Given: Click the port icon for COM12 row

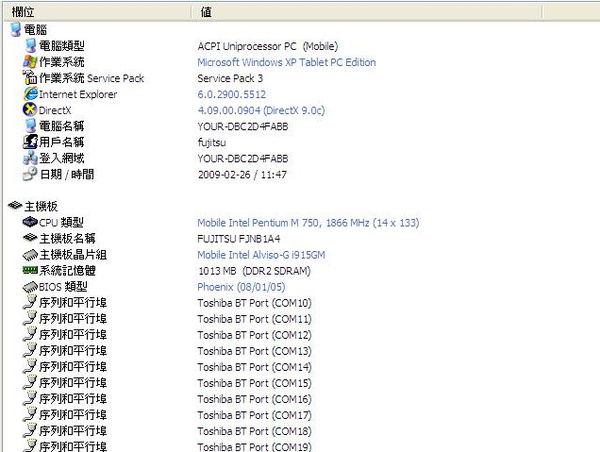Looking at the screenshot, I should tap(30, 335).
